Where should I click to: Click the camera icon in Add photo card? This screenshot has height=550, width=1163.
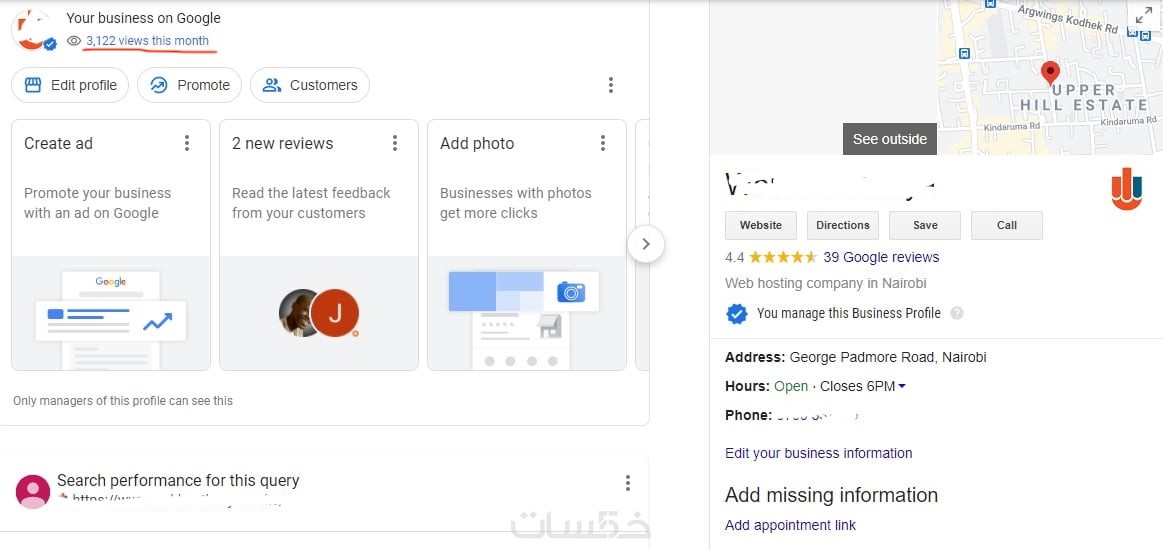(x=571, y=292)
